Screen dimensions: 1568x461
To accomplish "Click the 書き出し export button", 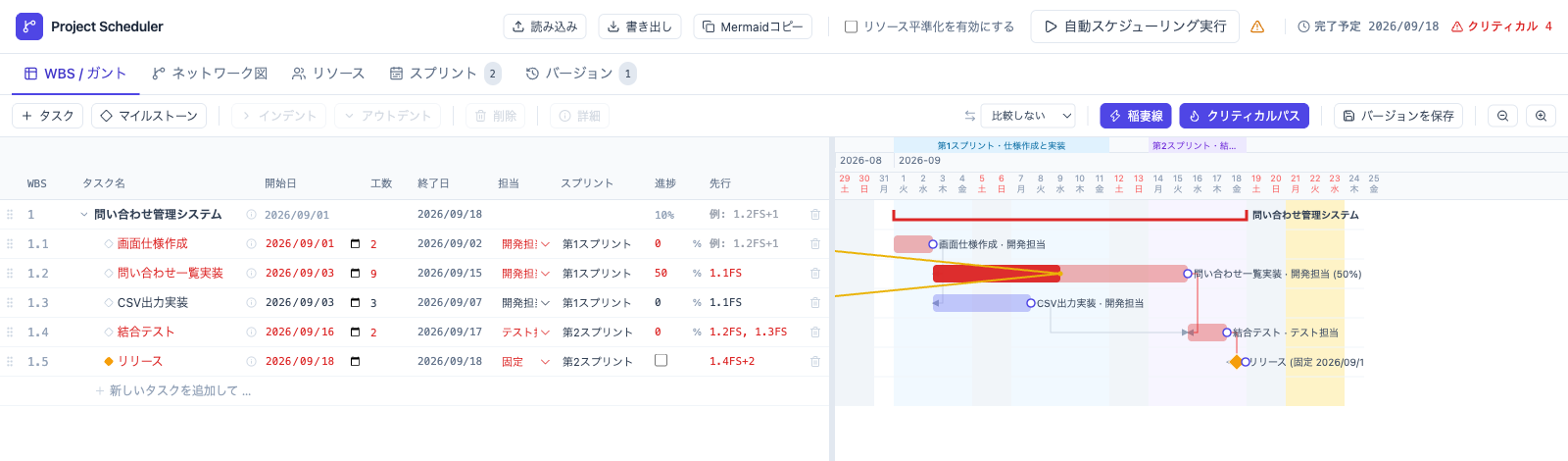I will pos(640,26).
